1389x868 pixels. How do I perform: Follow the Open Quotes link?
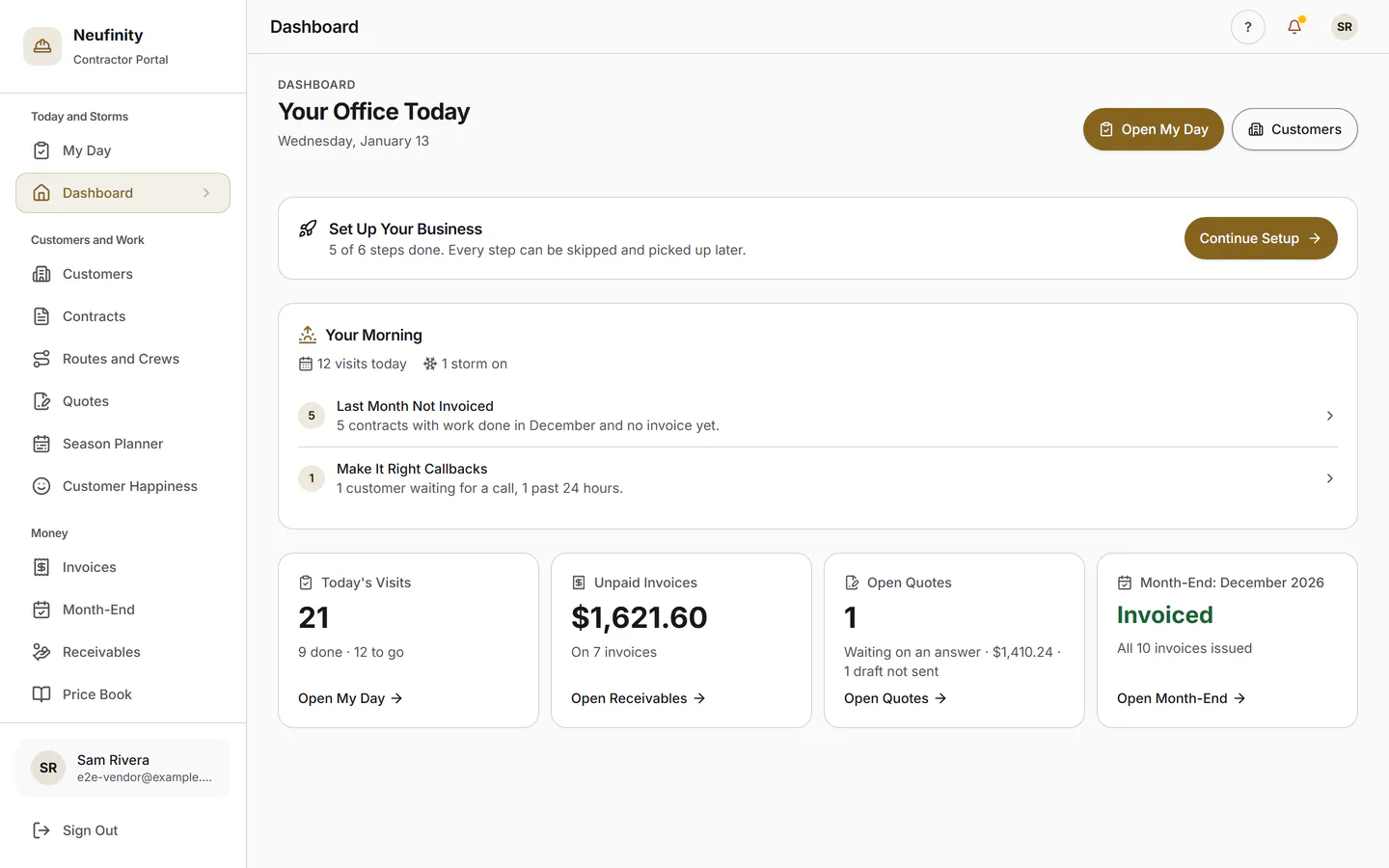pos(895,698)
